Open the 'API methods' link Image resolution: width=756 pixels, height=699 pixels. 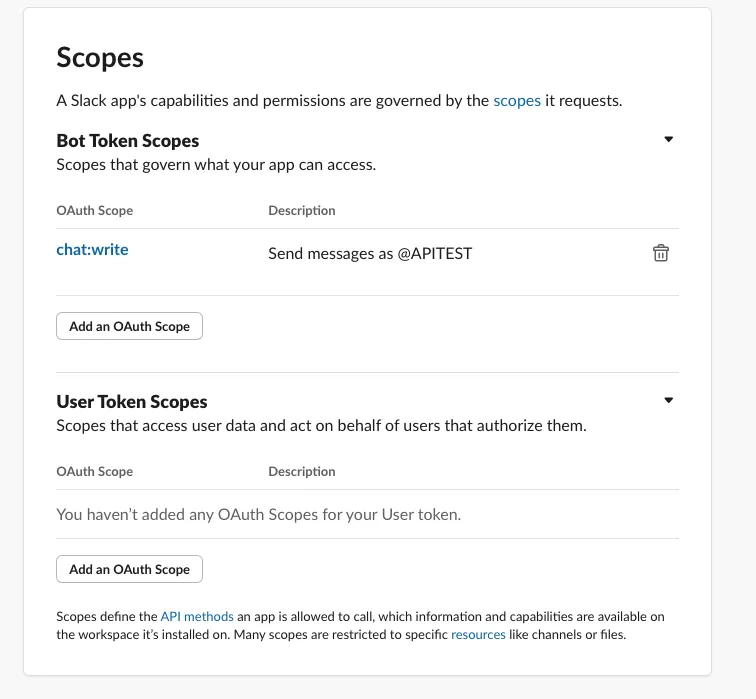197,617
